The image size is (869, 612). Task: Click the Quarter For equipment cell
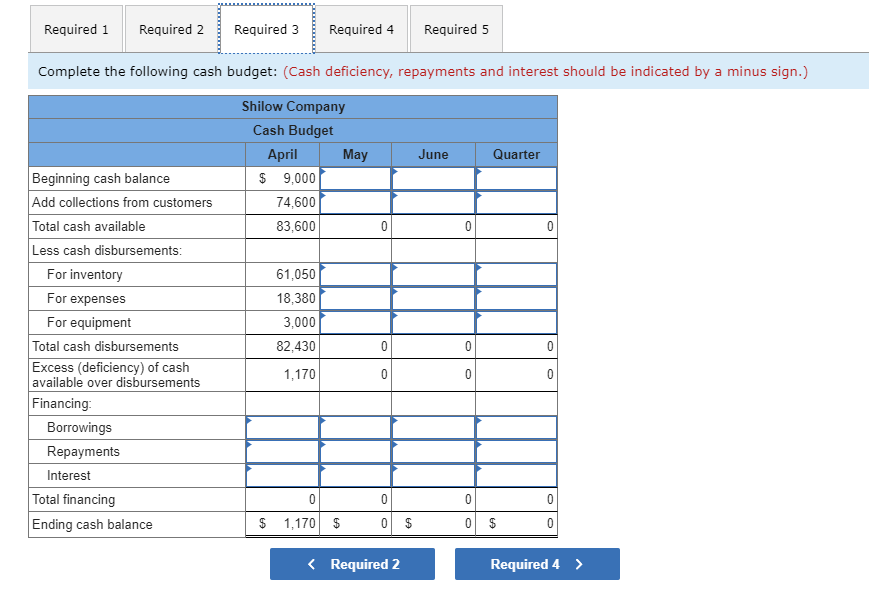[x=516, y=322]
